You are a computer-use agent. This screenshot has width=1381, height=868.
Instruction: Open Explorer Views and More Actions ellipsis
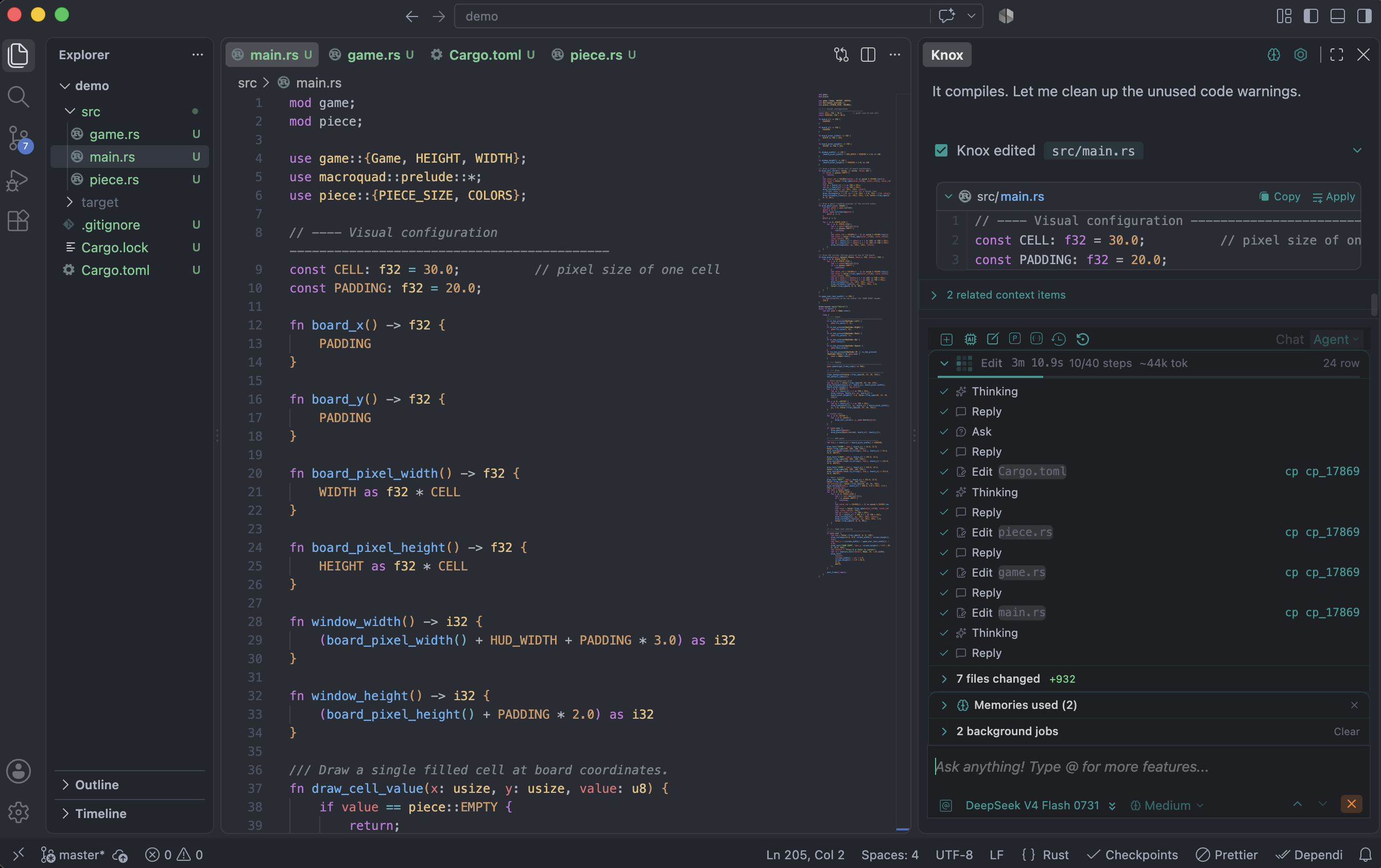(x=197, y=55)
